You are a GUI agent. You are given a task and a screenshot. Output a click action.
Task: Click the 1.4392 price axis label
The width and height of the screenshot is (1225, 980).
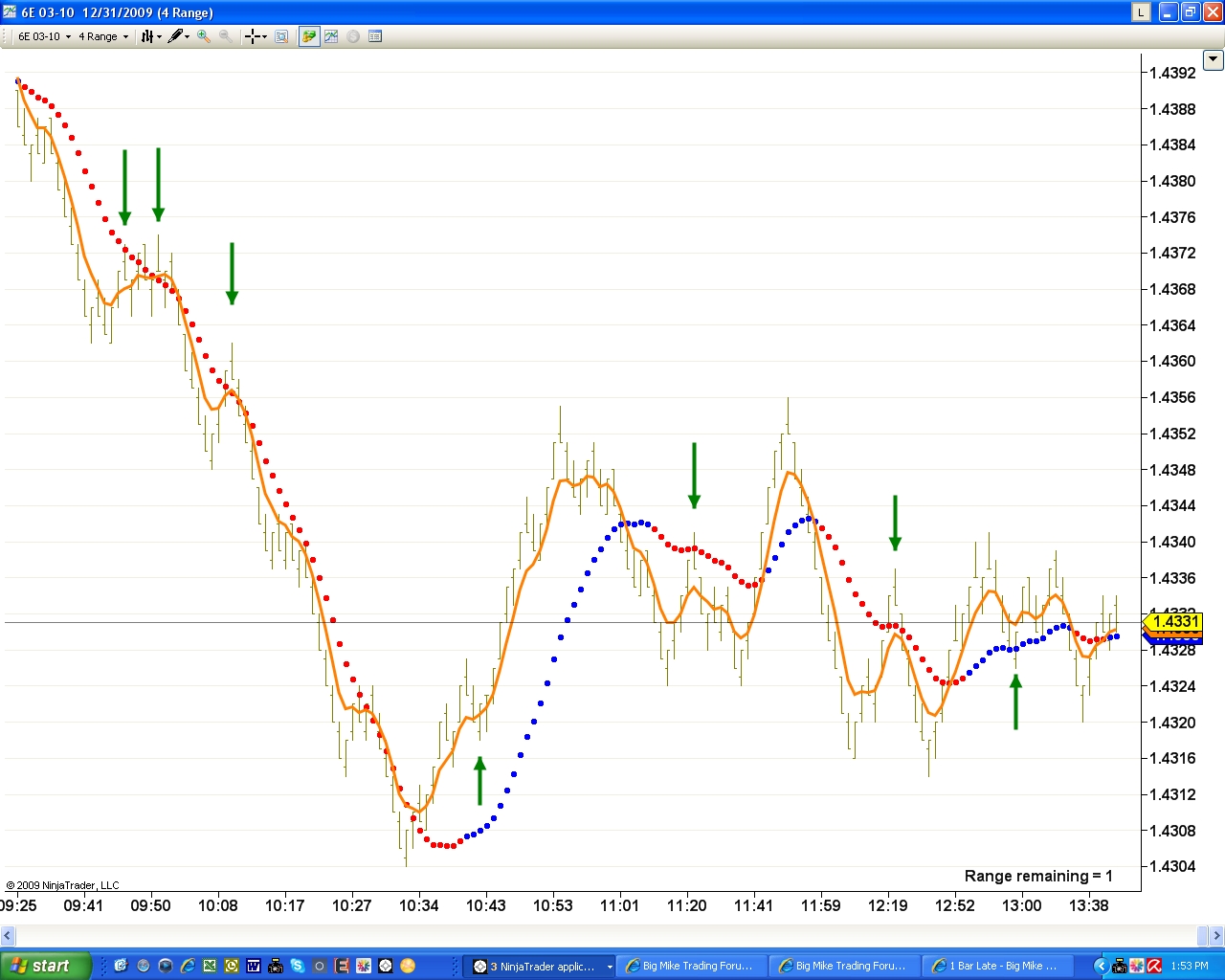(x=1172, y=73)
